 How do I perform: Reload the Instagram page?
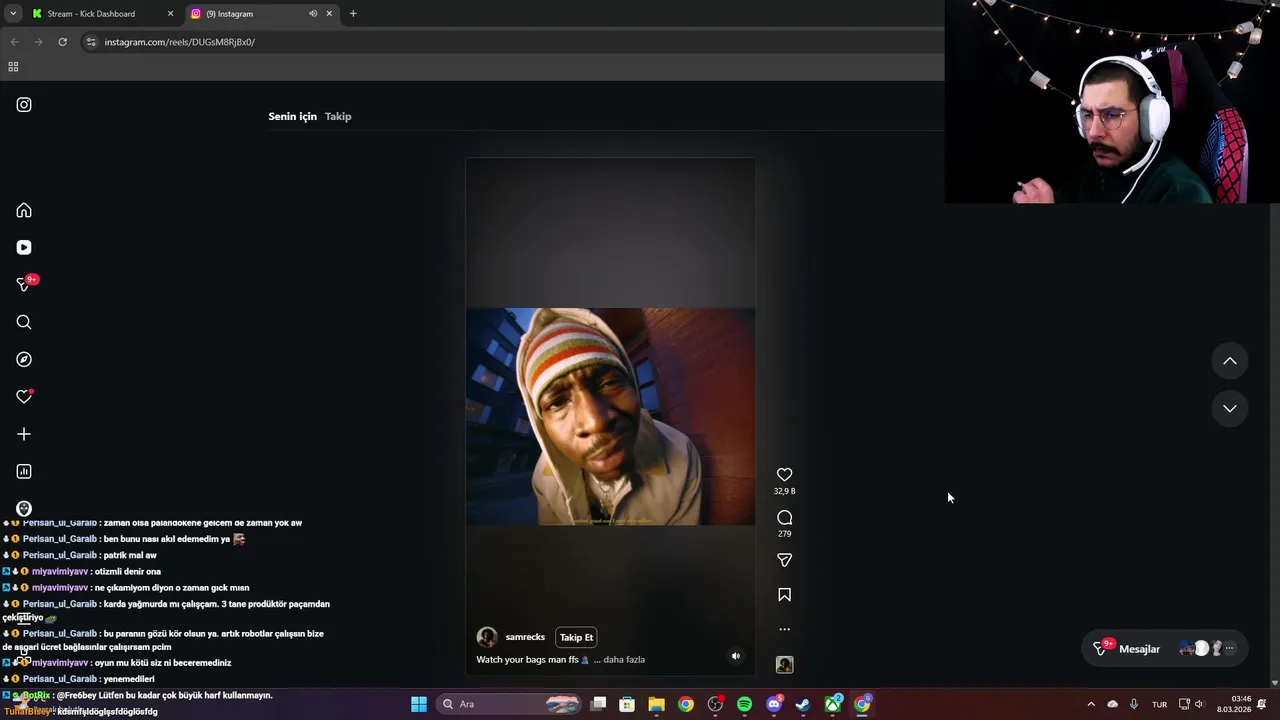[x=62, y=42]
